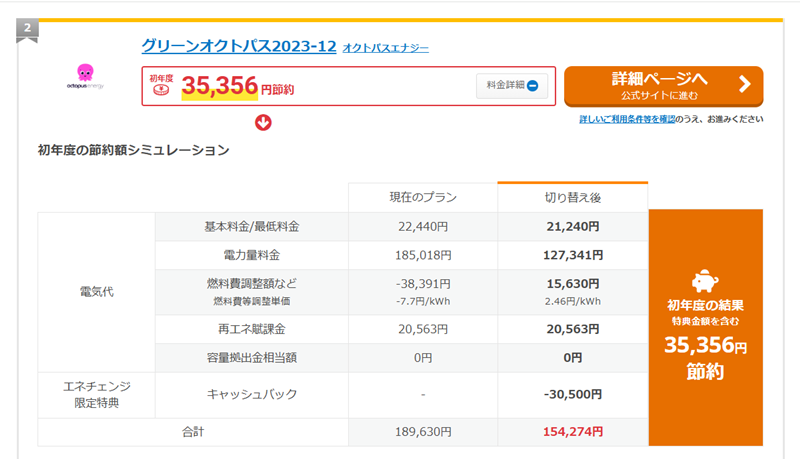Image resolution: width=800 pixels, height=459 pixels.
Task: Click the highlighted 35,356円節約 amount
Action: coord(238,88)
